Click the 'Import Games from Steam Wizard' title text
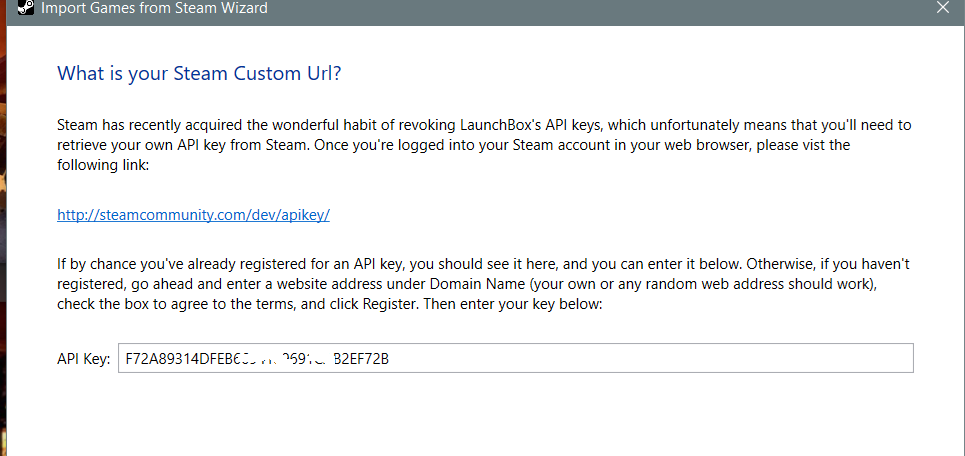This screenshot has width=965, height=456. click(x=154, y=9)
